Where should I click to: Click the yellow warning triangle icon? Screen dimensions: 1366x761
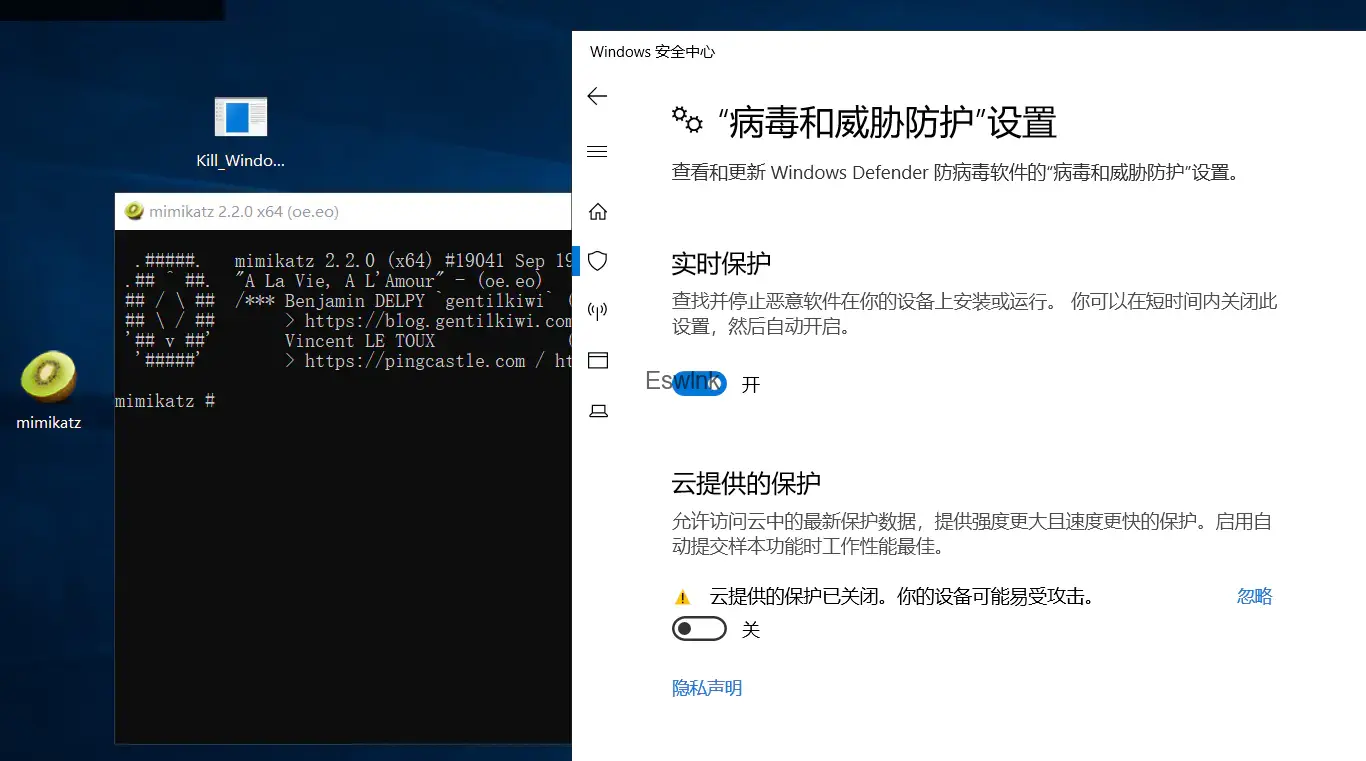pyautogui.click(x=683, y=598)
